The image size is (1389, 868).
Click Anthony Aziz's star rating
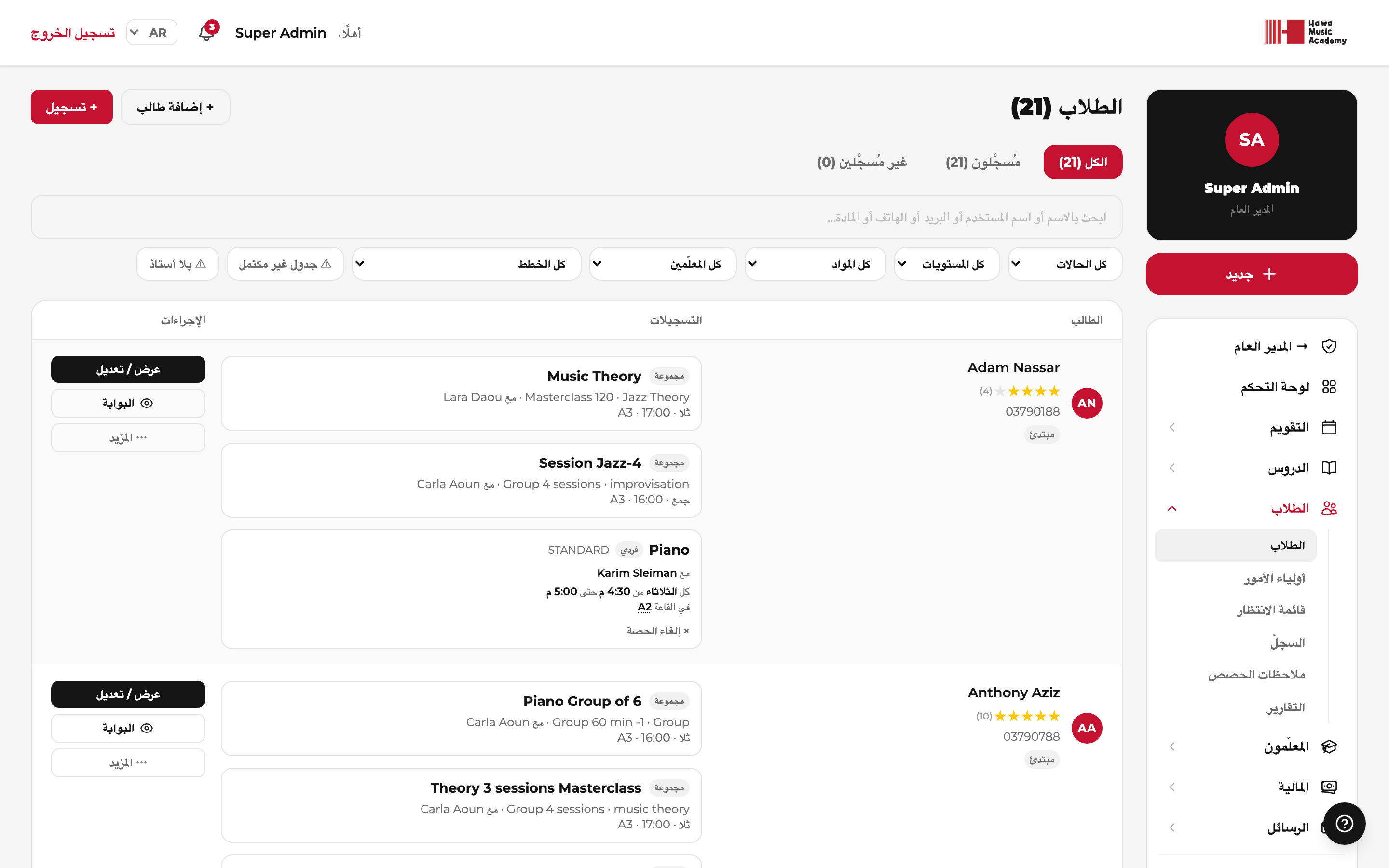pos(1027,716)
